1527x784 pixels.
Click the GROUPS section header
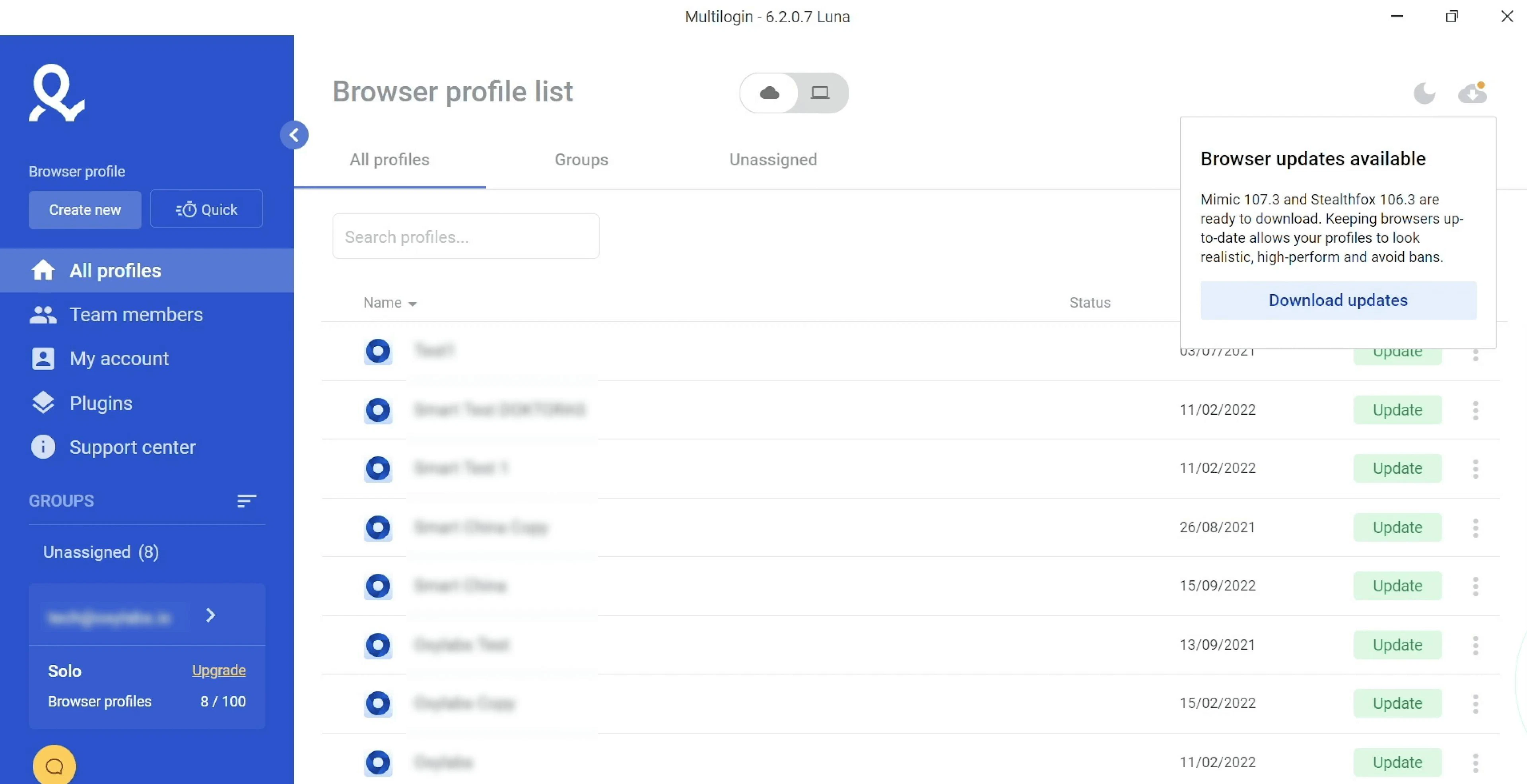(61, 501)
